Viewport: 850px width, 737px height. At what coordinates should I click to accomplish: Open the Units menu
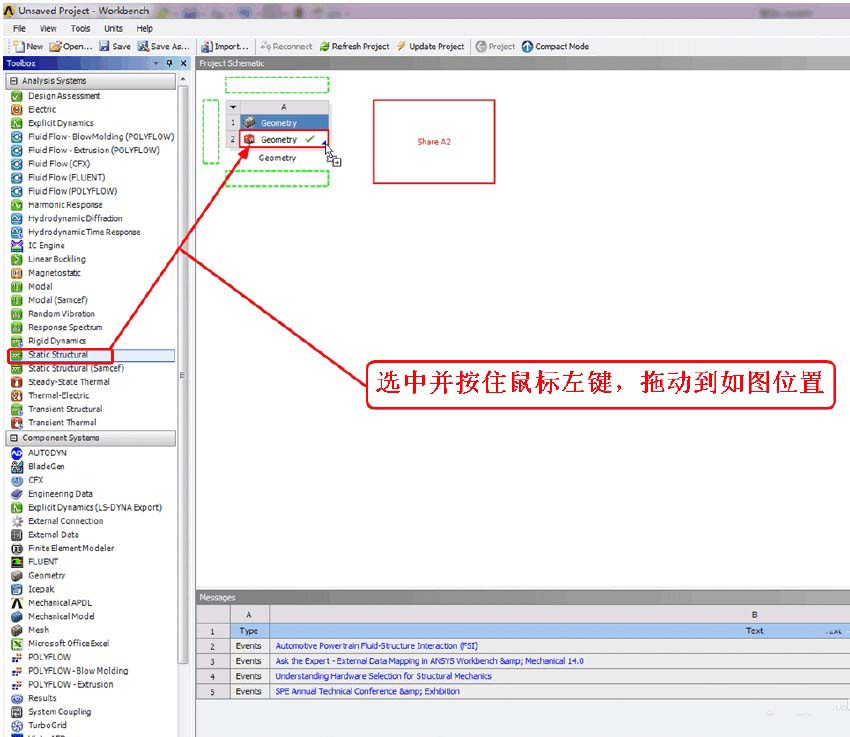click(113, 28)
